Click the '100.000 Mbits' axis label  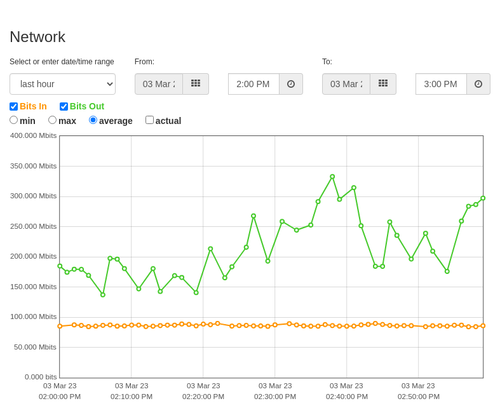33,317
